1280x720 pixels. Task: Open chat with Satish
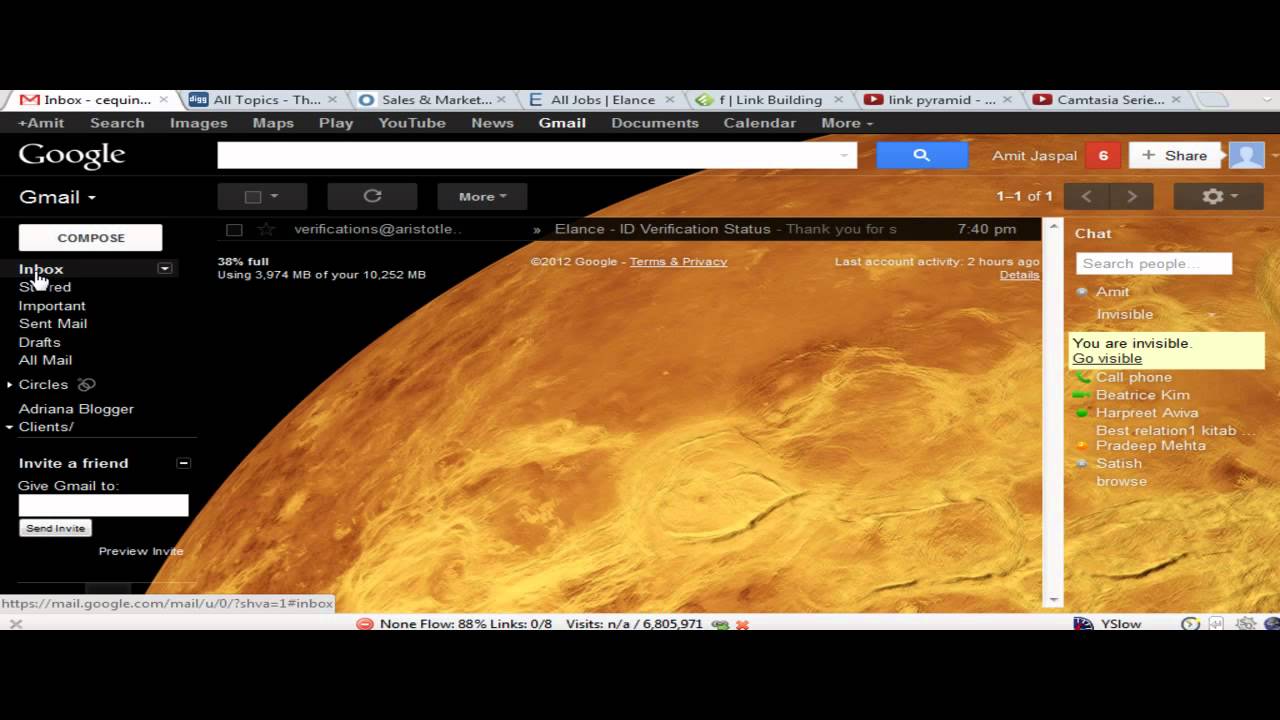pyautogui.click(x=1119, y=463)
